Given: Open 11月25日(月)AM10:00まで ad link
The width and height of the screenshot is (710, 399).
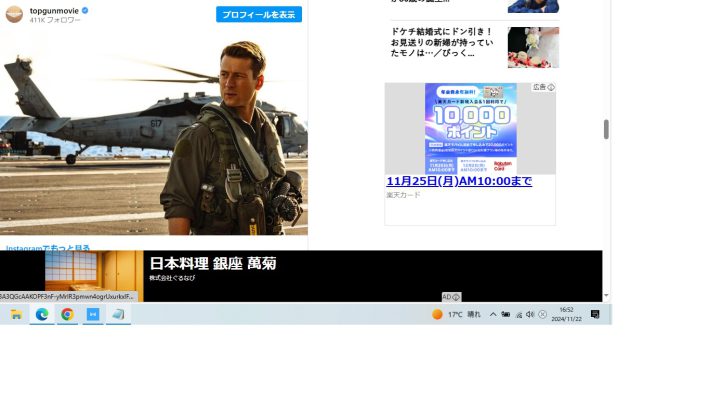Looking at the screenshot, I should (459, 181).
